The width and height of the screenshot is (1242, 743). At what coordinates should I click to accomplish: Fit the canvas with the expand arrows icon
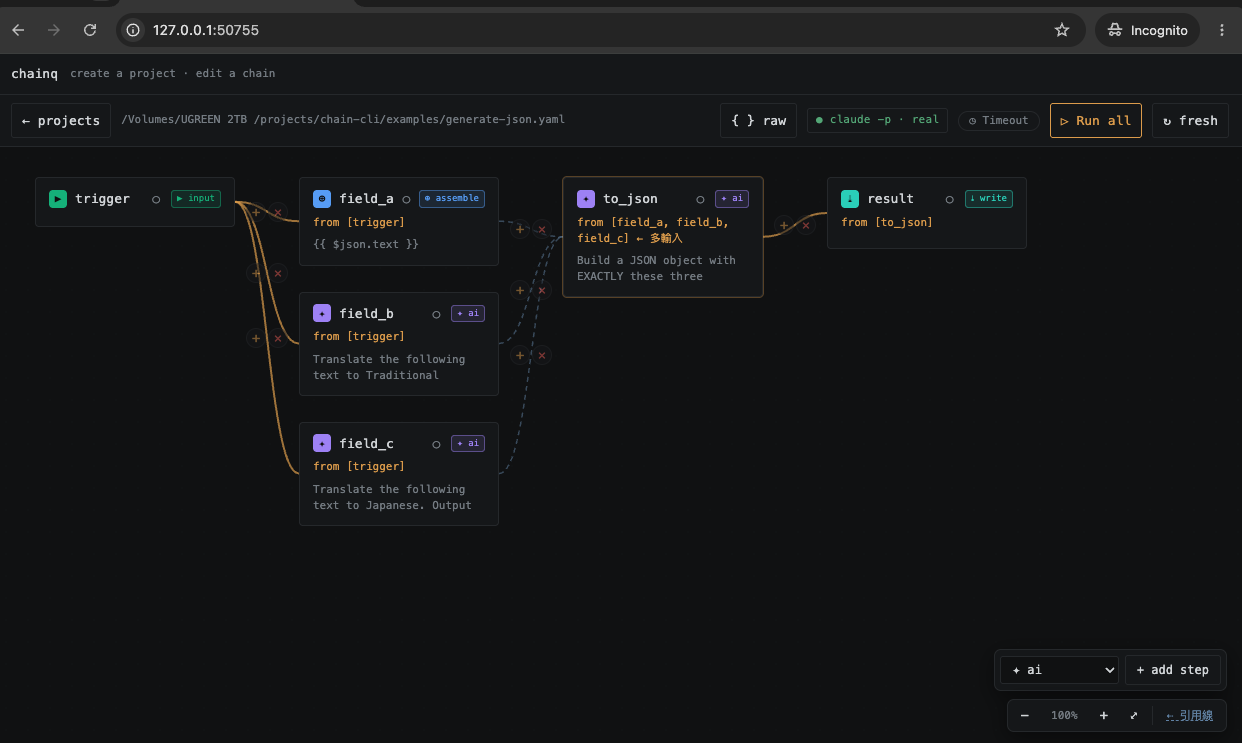(1134, 716)
